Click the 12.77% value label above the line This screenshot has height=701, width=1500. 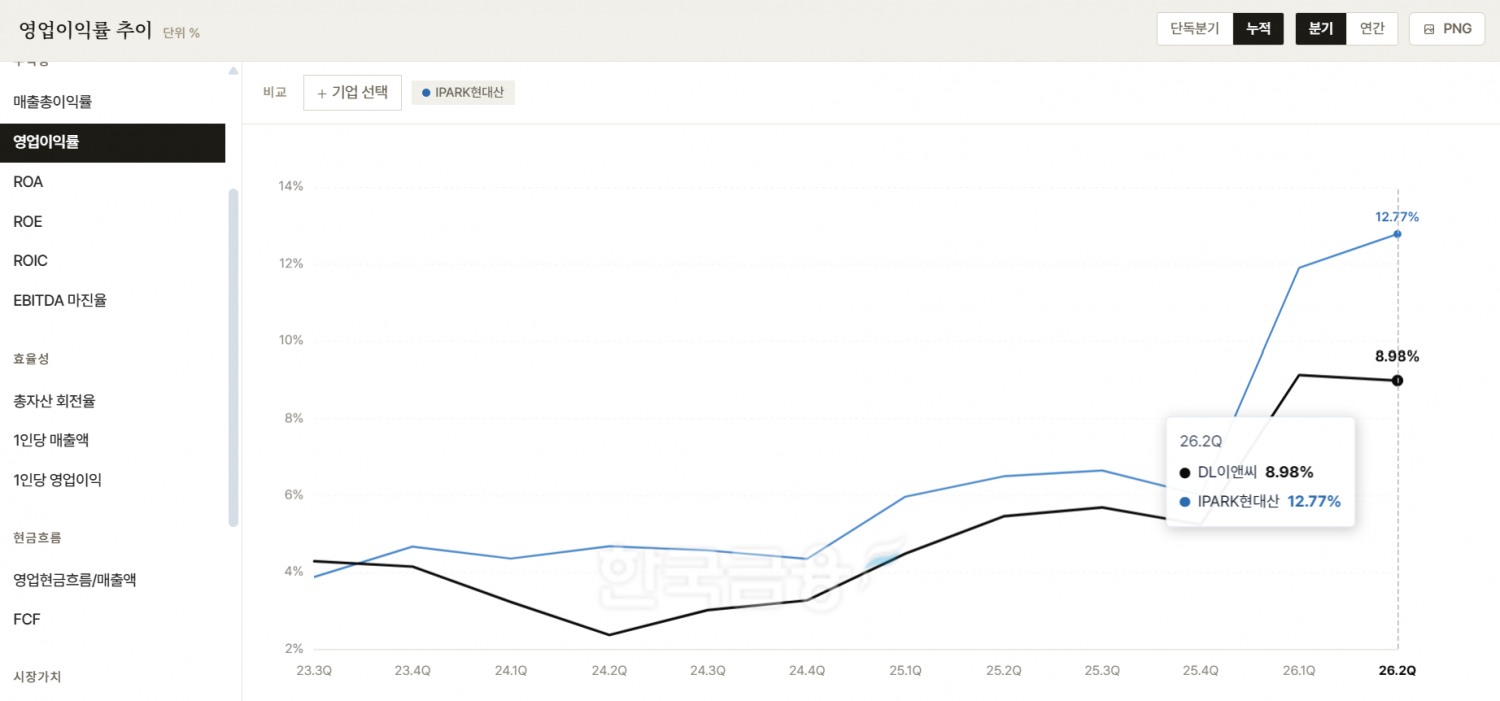coord(1397,217)
